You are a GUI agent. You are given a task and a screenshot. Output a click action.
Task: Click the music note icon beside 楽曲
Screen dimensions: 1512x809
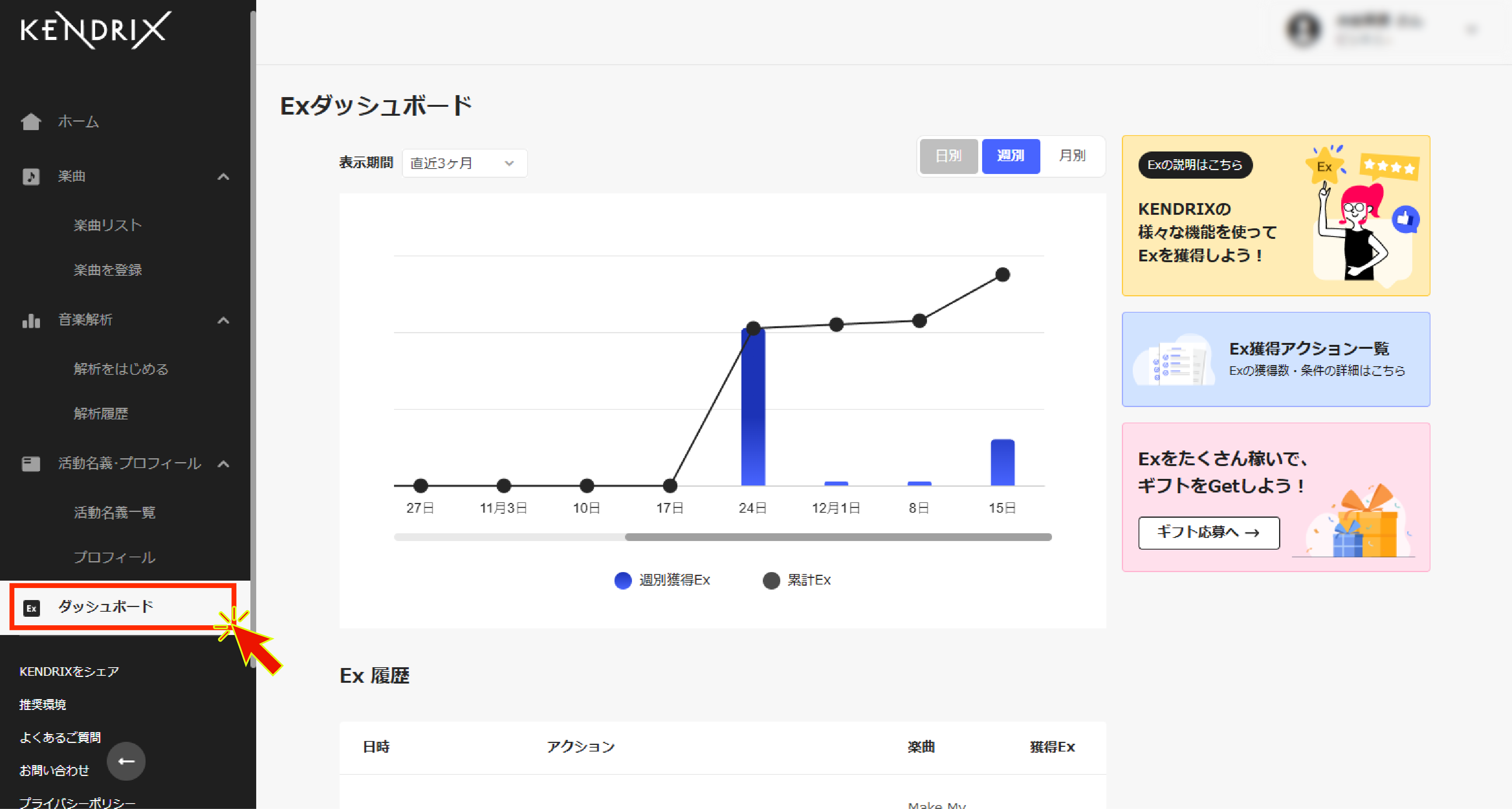pos(31,176)
